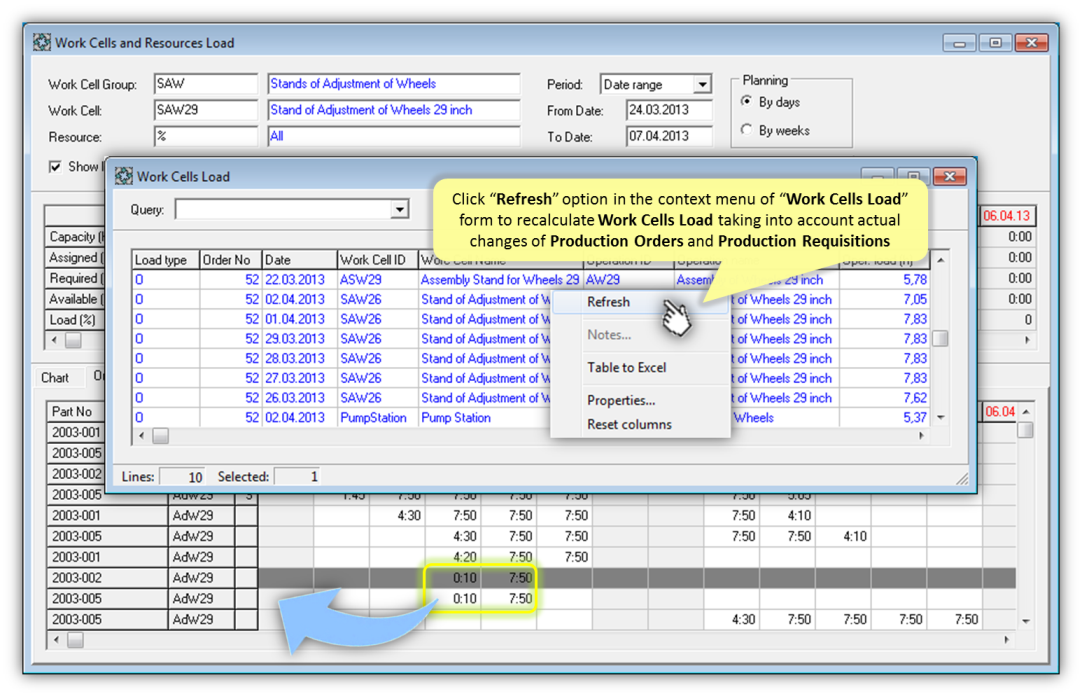
Task: Click the 4:20 time cell
Action: click(x=453, y=557)
